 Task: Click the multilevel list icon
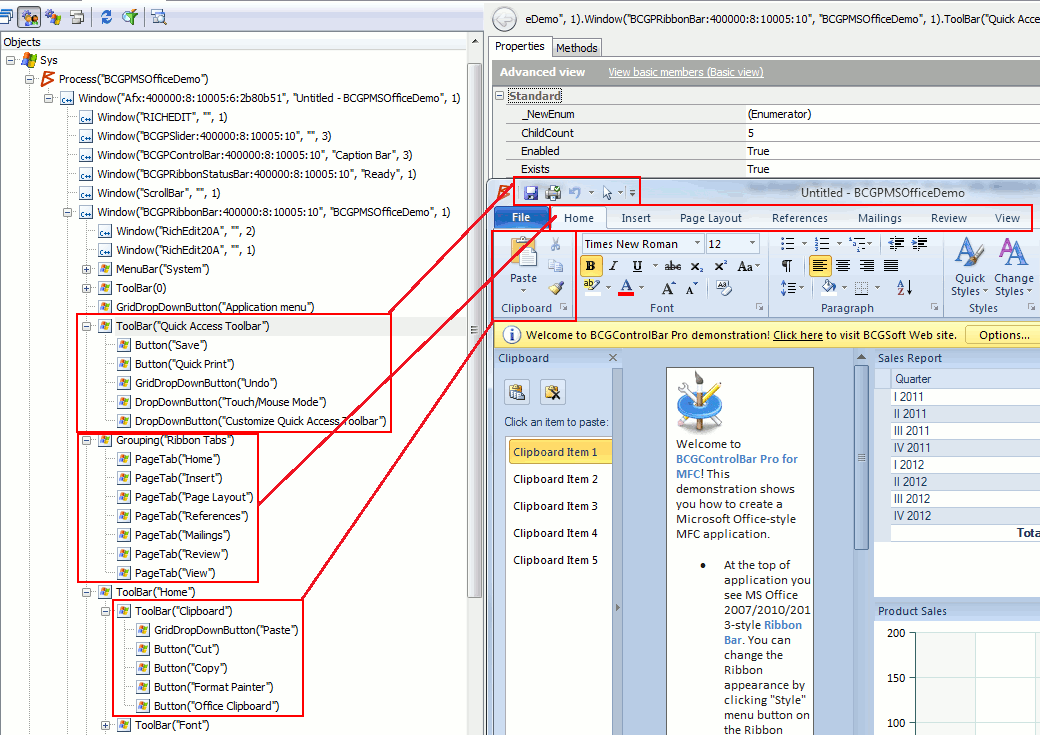(857, 244)
